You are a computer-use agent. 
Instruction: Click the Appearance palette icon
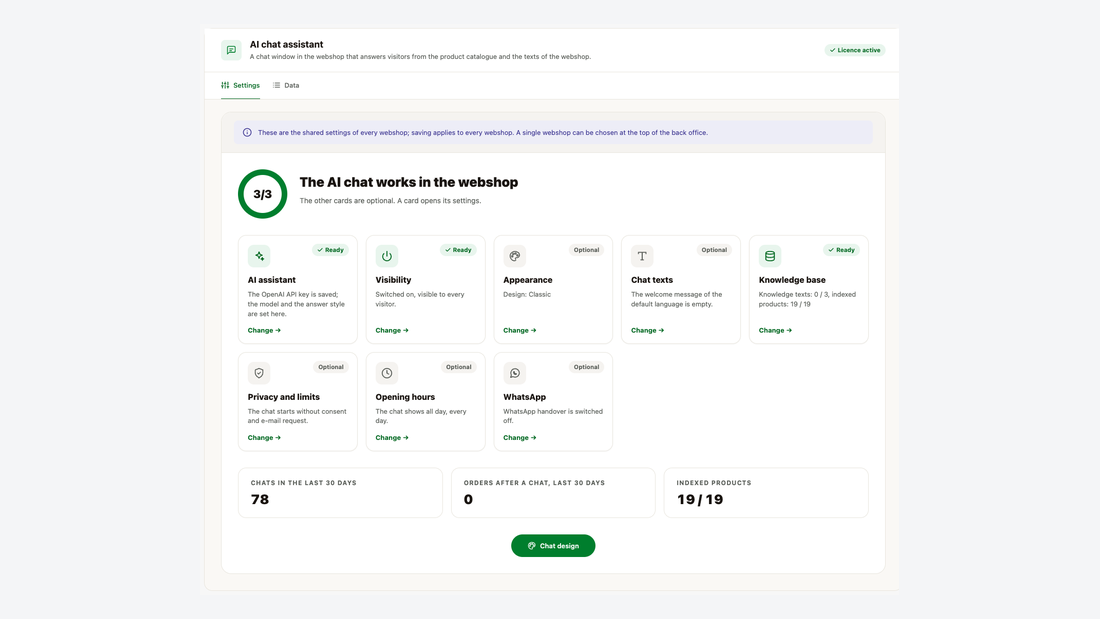[514, 256]
